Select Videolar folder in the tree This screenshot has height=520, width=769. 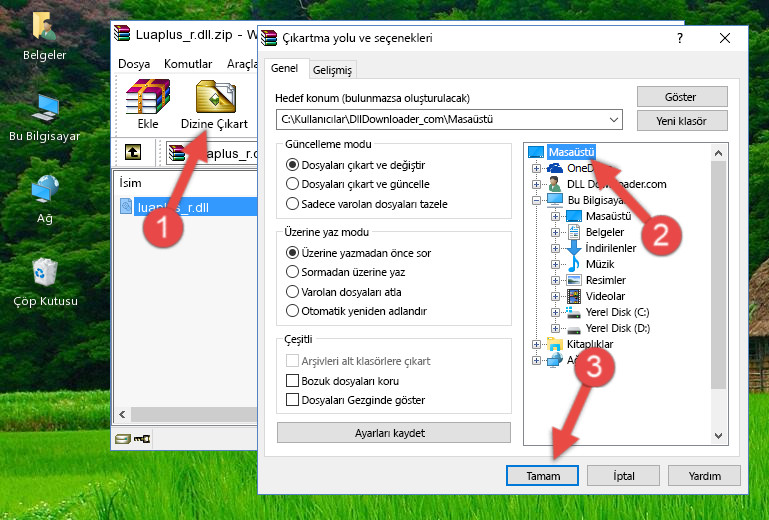click(605, 296)
